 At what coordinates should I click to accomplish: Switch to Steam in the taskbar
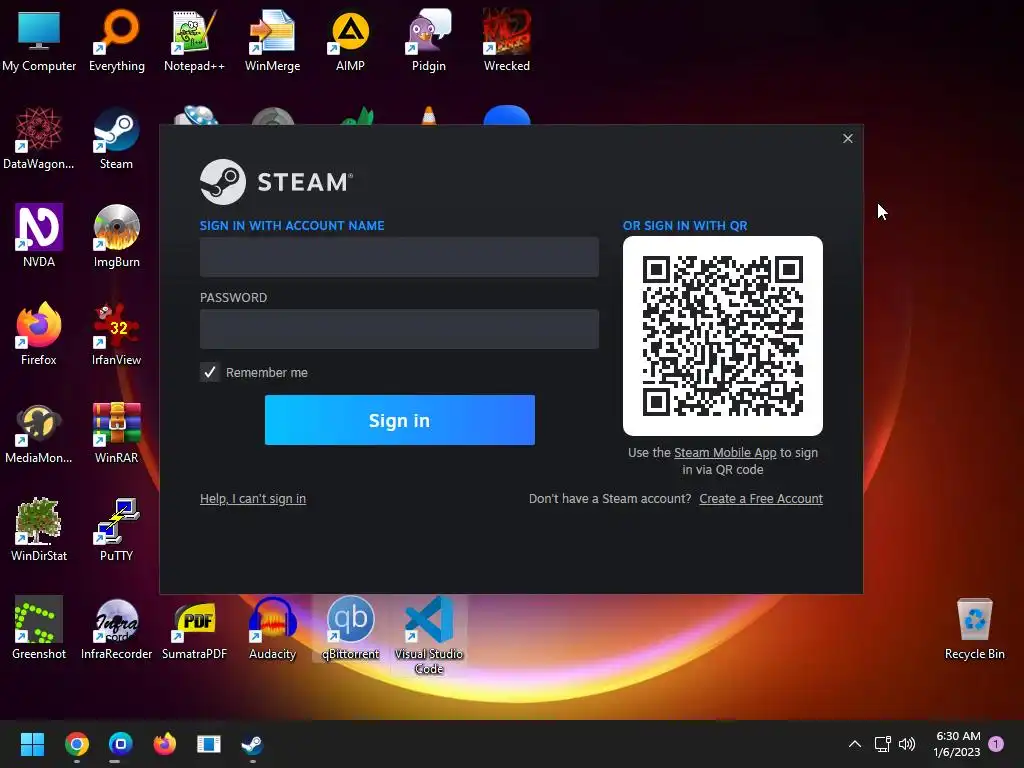tap(252, 744)
